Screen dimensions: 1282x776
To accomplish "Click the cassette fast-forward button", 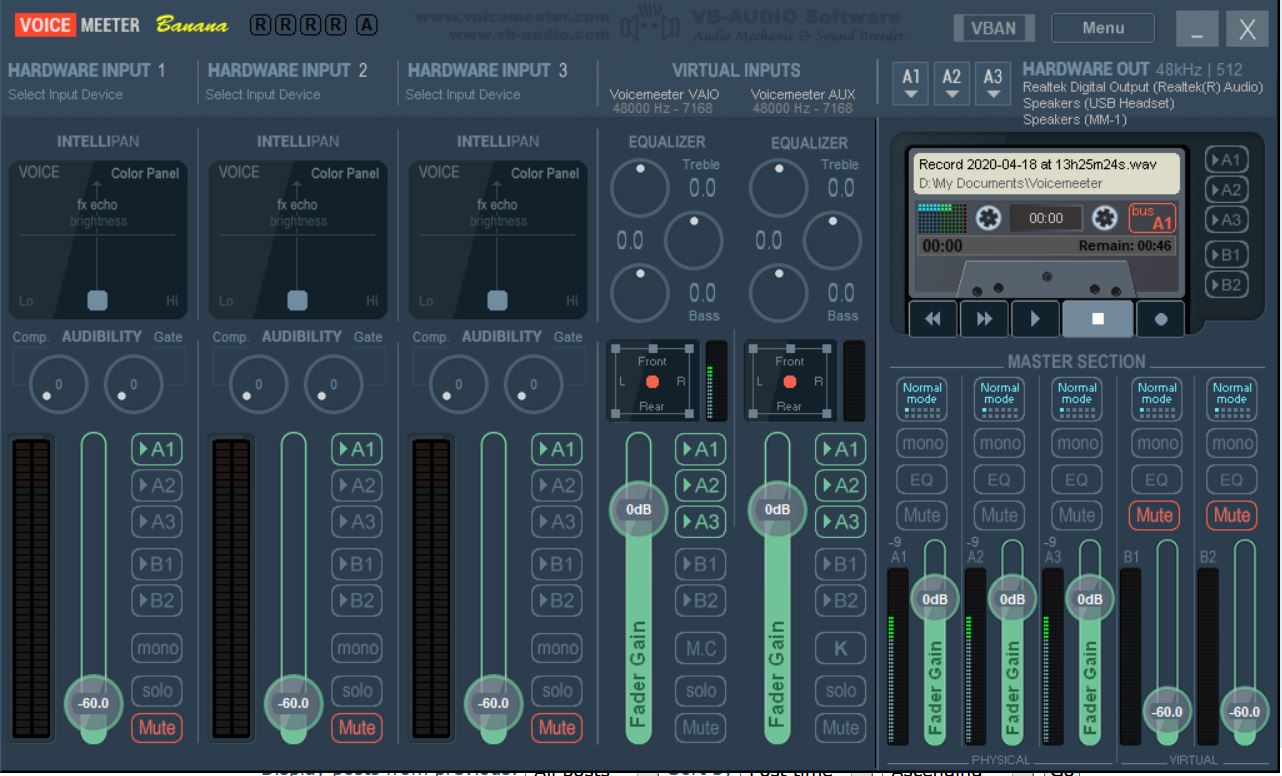I will (x=984, y=319).
